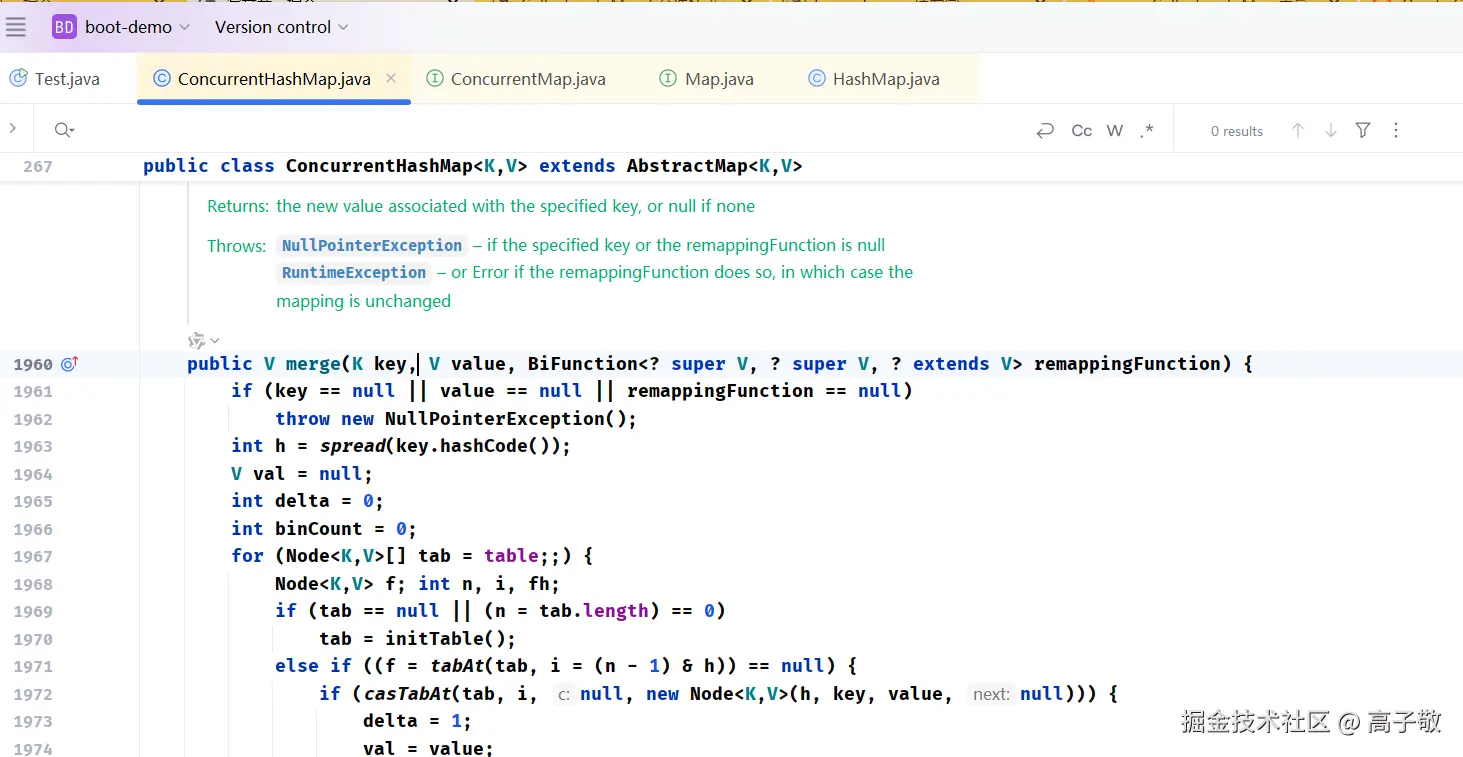Viewport: 1463px width, 757px height.
Task: Toggle Words (W) search option
Action: [1115, 130]
